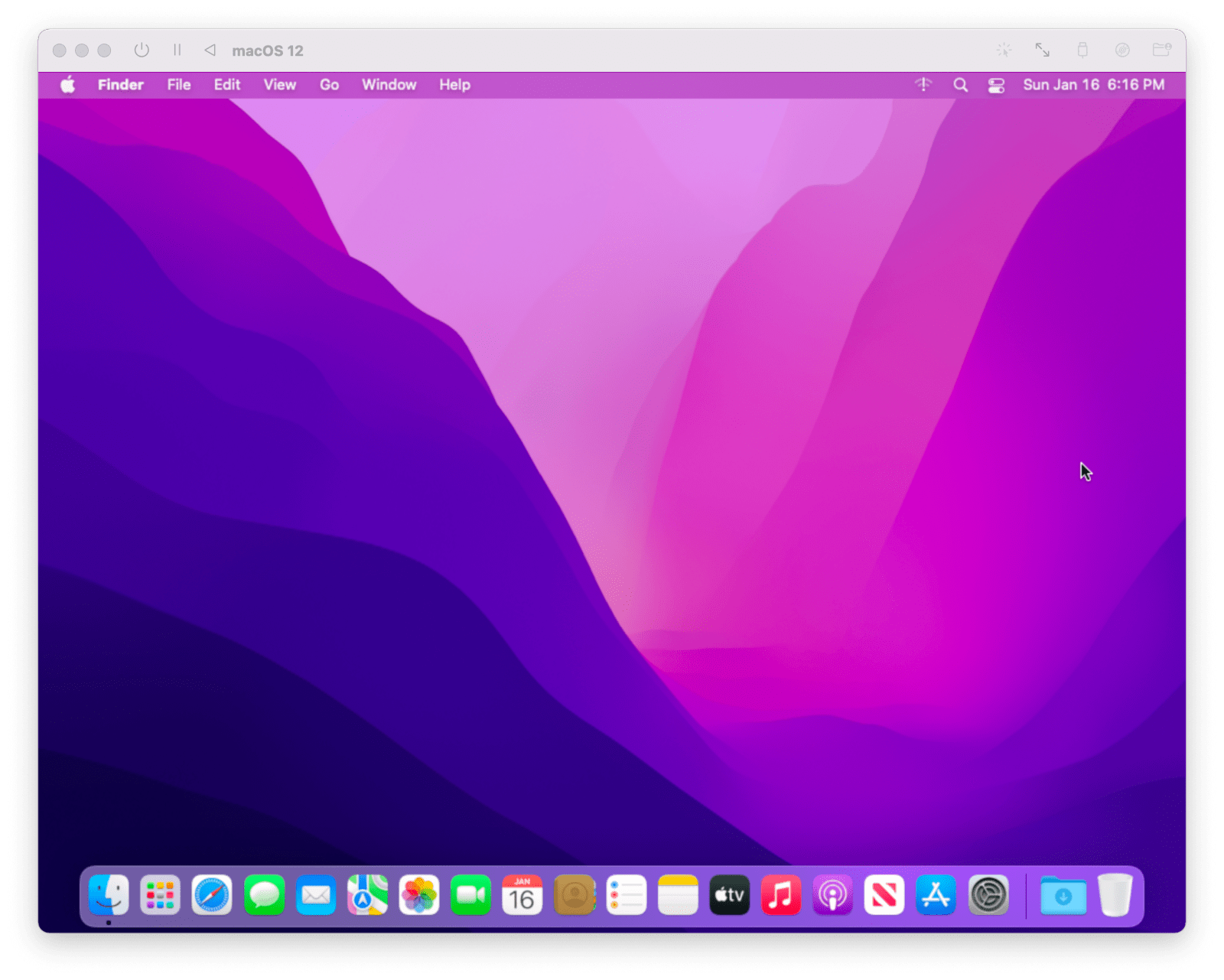1224x980 pixels.
Task: Open the Edit menu
Action: pyautogui.click(x=227, y=85)
